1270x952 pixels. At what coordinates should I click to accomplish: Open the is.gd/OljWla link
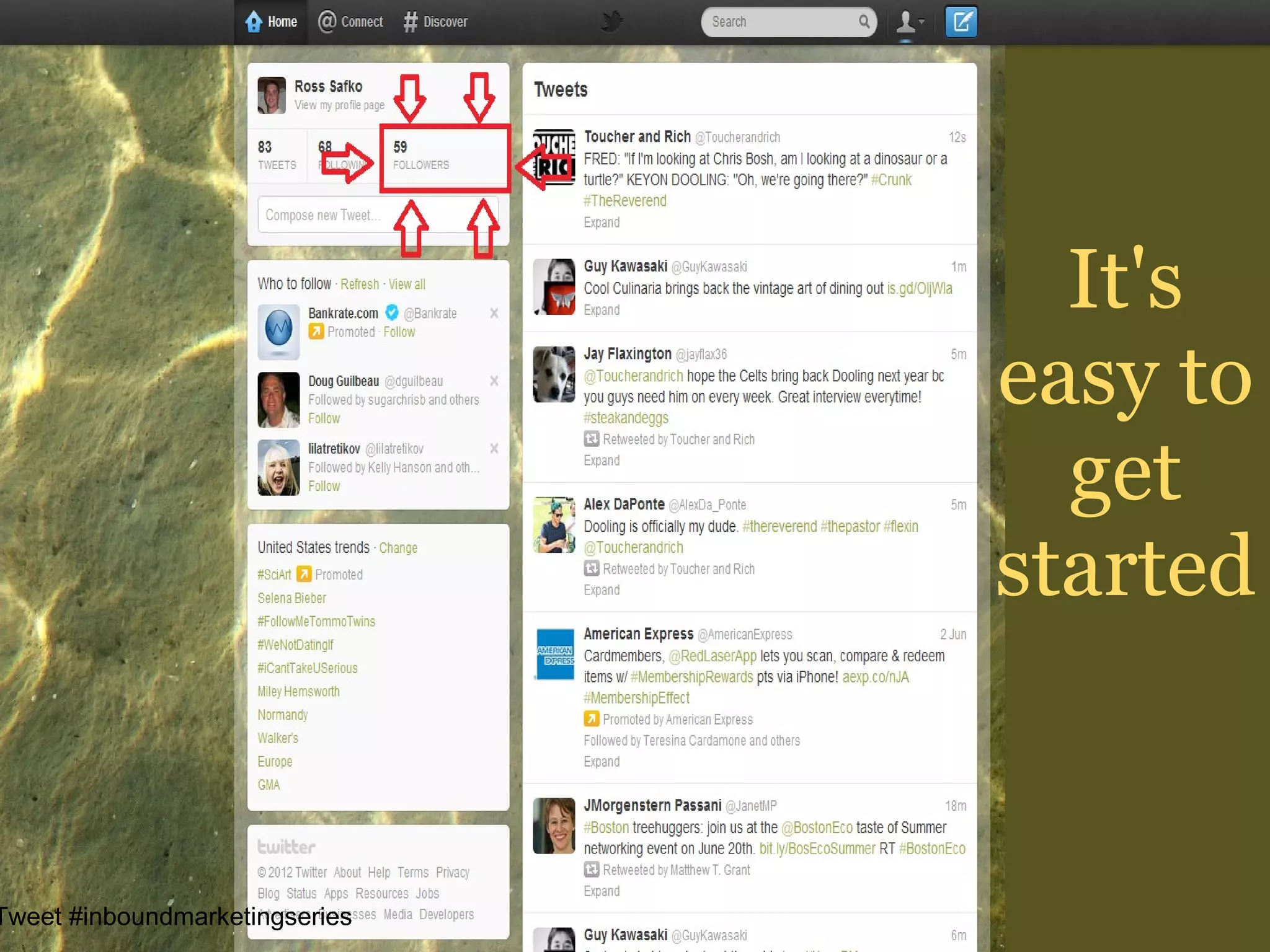(x=920, y=289)
